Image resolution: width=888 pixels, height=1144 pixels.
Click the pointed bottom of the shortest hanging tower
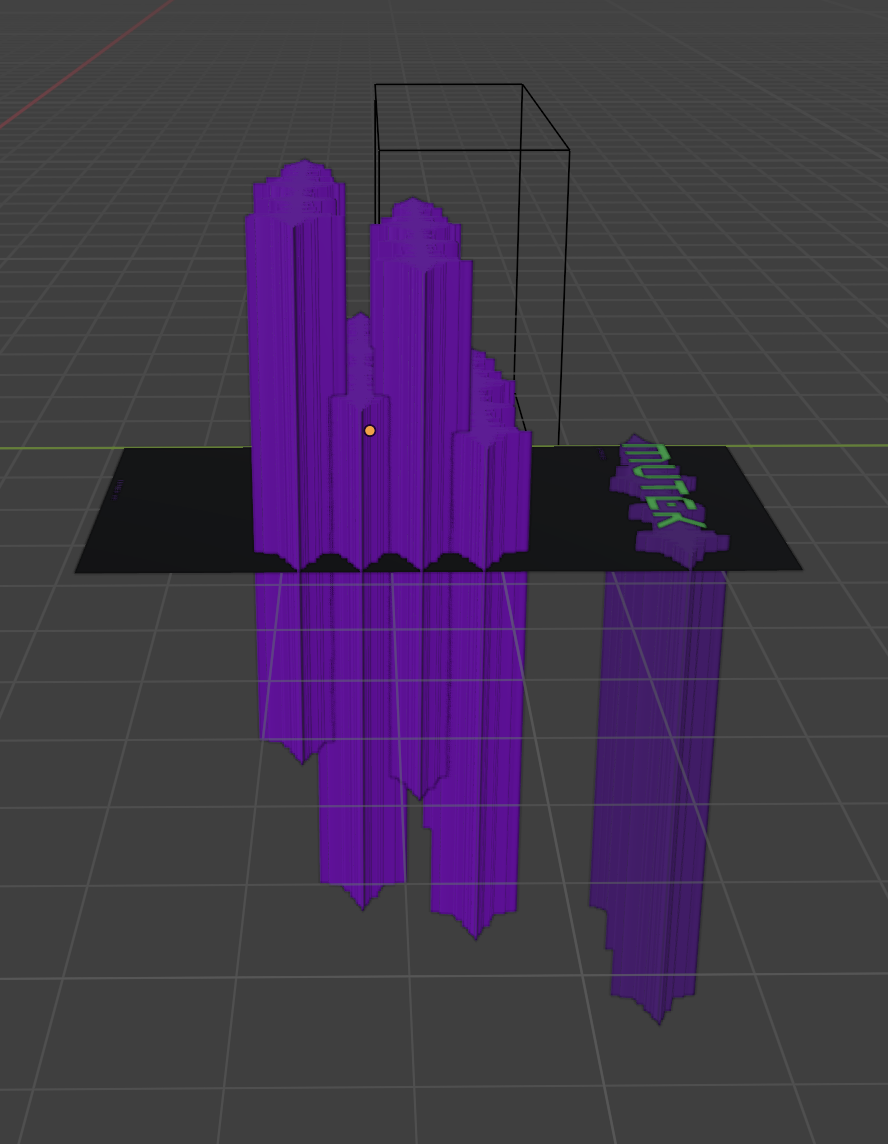pos(302,758)
